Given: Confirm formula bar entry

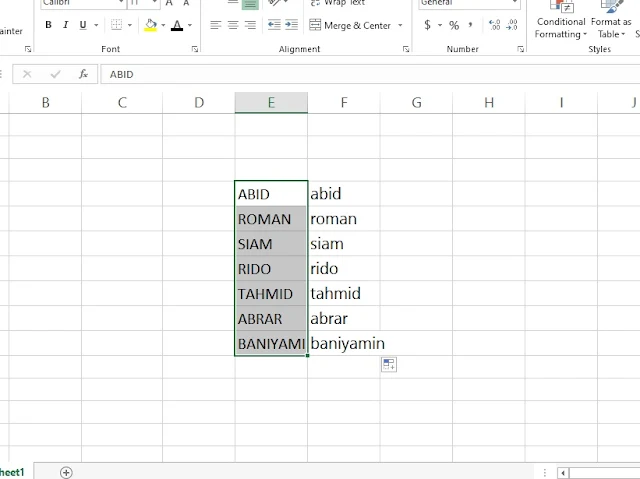Looking at the screenshot, I should click(55, 74).
